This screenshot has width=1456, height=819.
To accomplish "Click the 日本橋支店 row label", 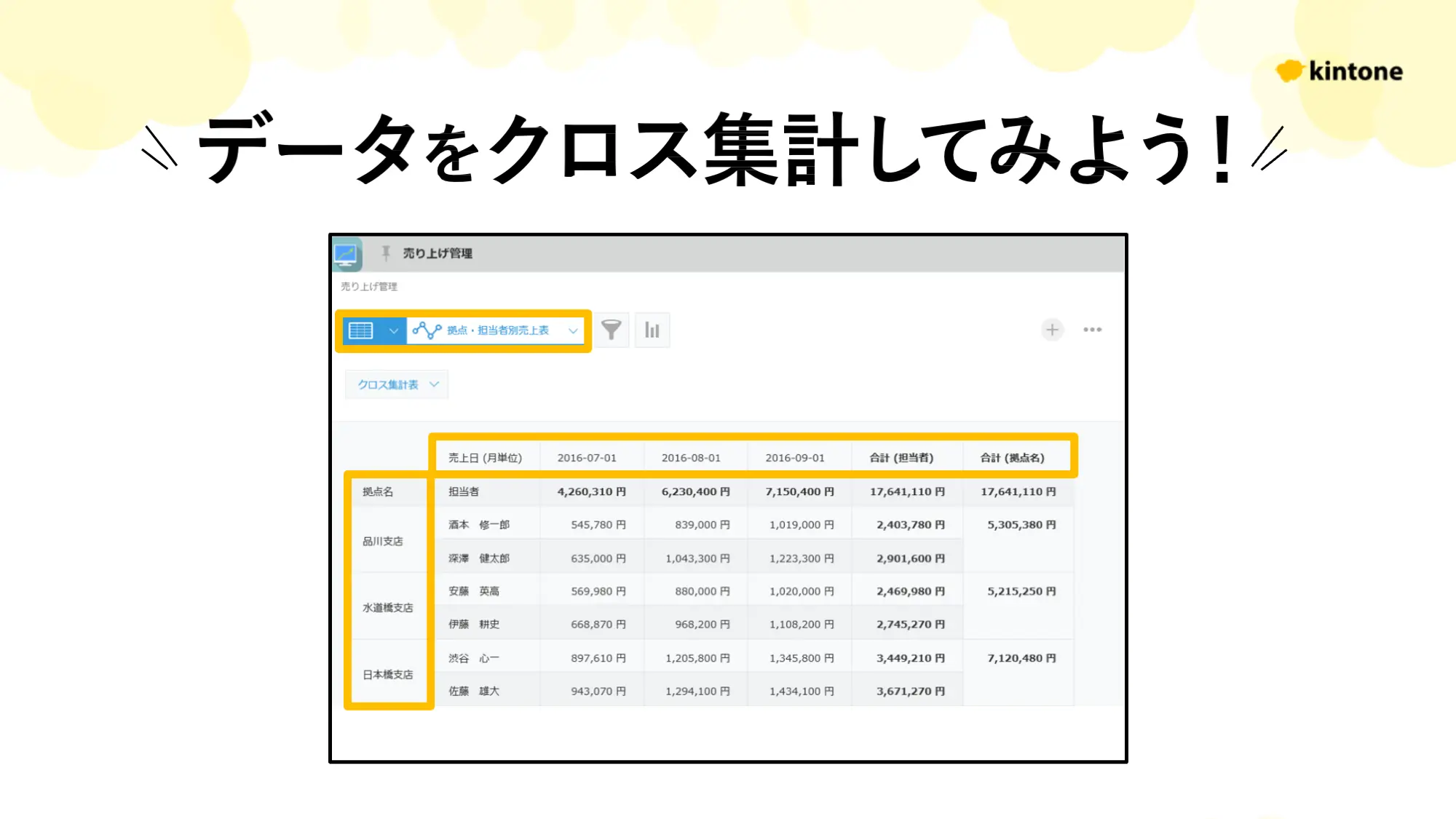I will pos(388,674).
